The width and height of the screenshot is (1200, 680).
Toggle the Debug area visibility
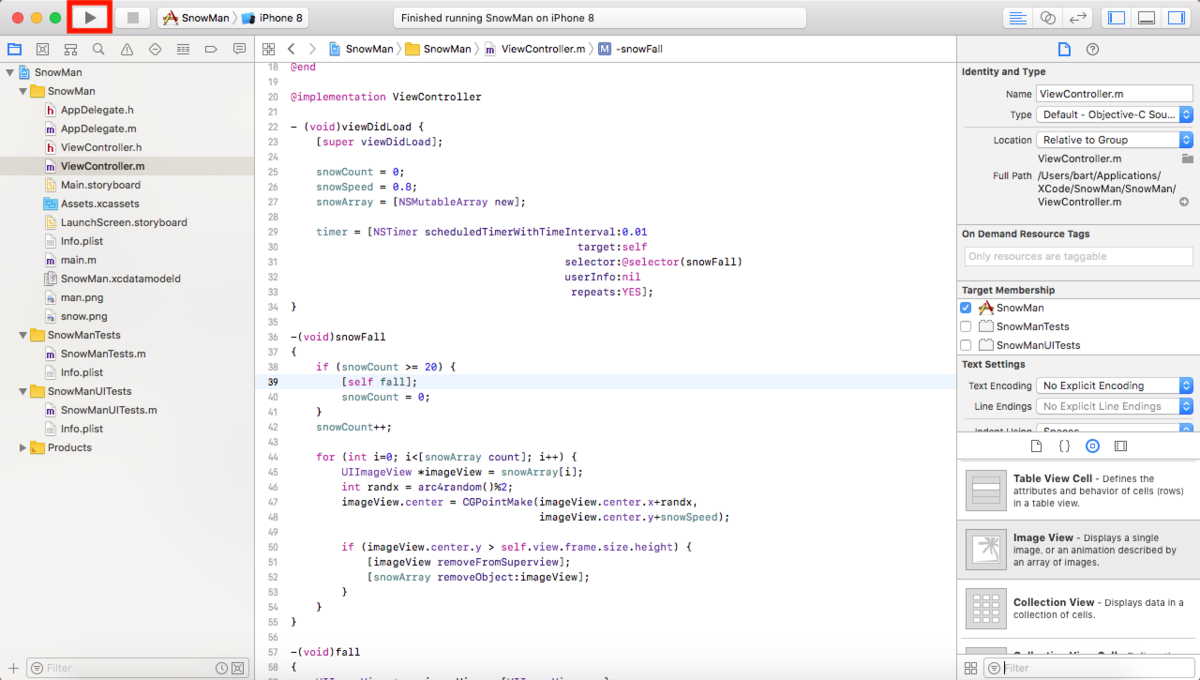(1147, 18)
